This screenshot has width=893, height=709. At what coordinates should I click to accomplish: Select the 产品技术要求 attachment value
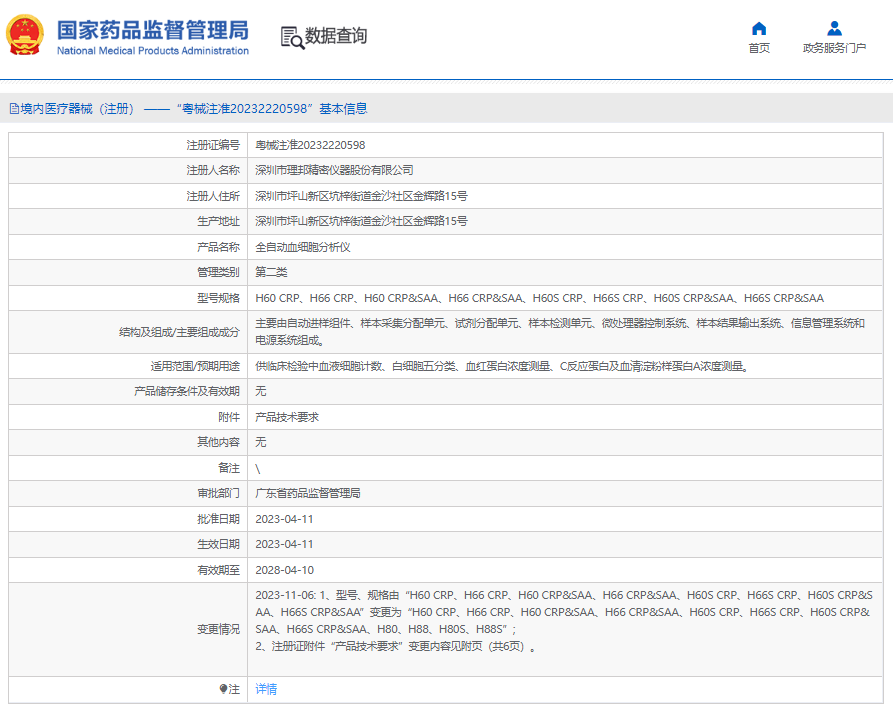pos(287,417)
